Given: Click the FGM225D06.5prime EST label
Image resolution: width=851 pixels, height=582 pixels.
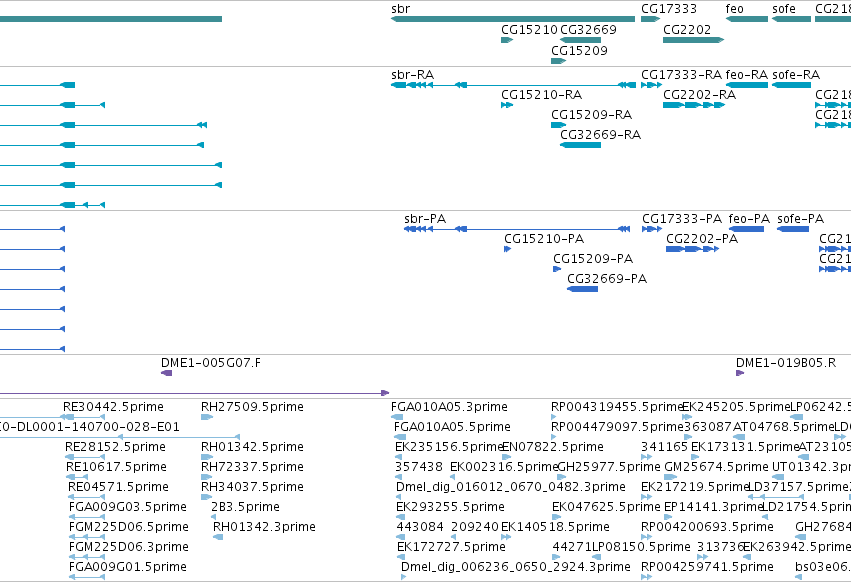Looking at the screenshot, I should click(x=129, y=528).
